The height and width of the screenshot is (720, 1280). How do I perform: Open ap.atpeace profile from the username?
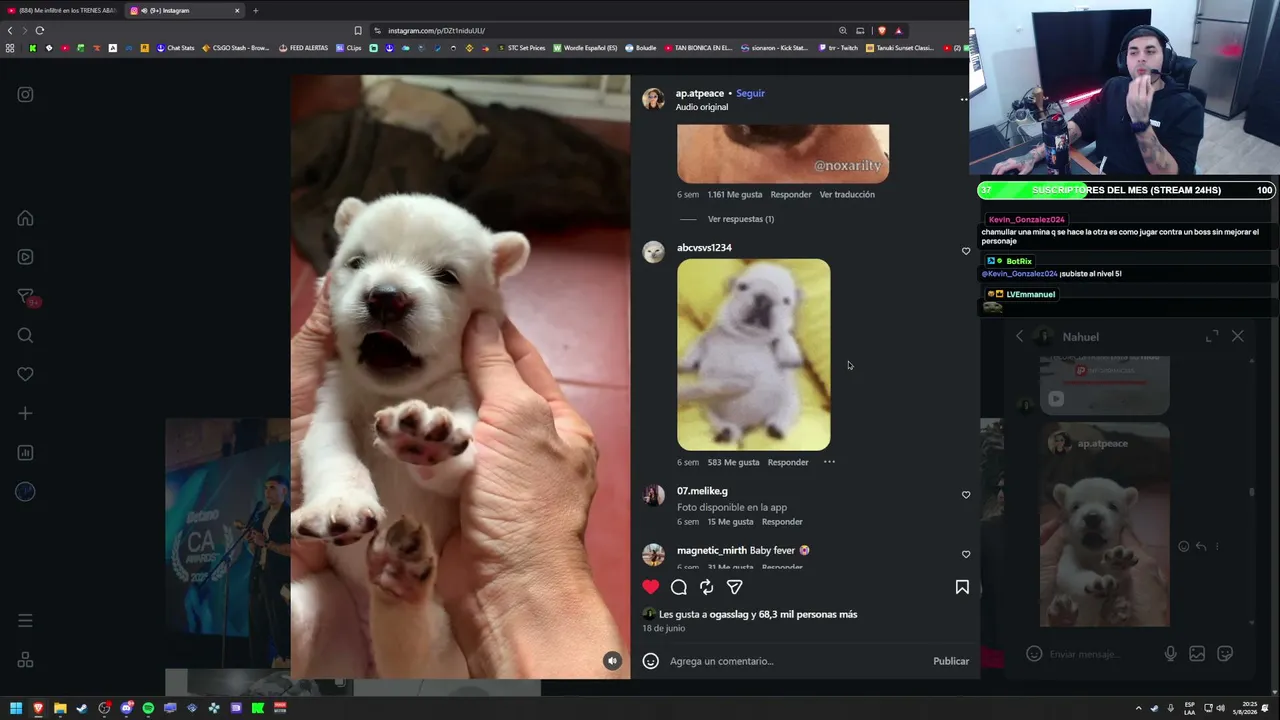click(699, 93)
